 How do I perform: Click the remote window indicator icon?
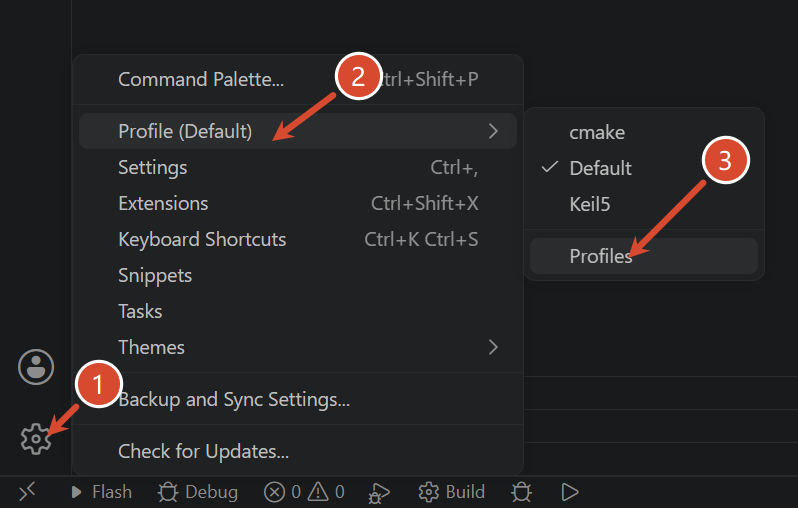tap(27, 492)
